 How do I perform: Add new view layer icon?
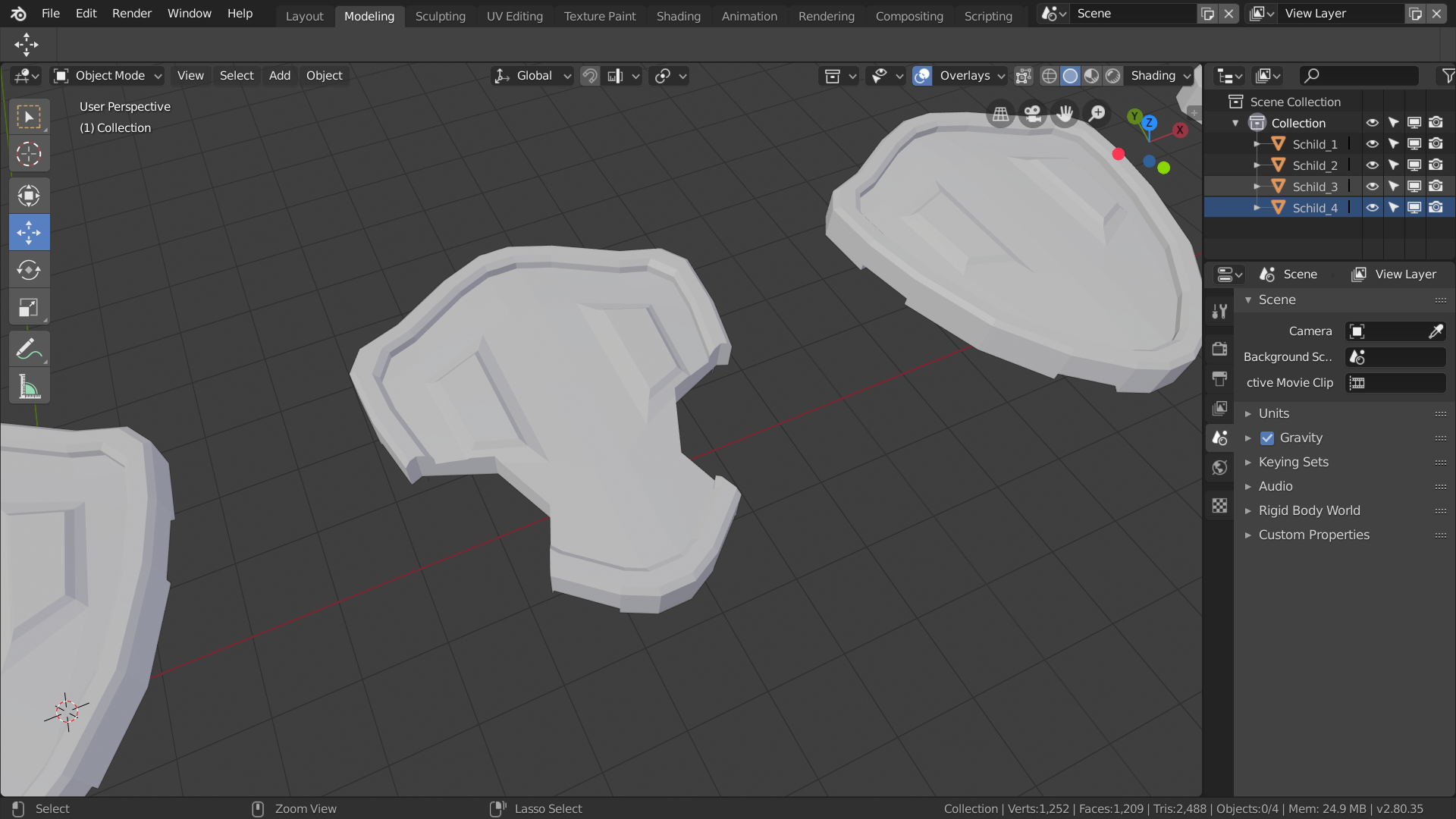click(1415, 14)
